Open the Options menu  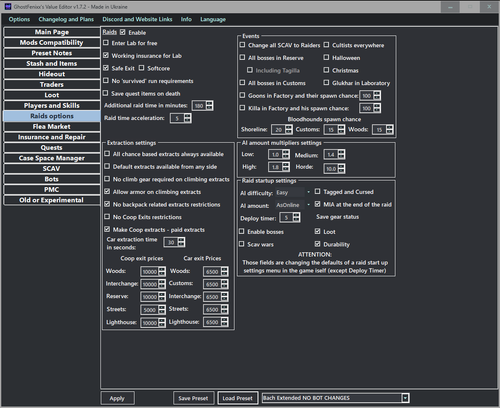click(x=19, y=19)
